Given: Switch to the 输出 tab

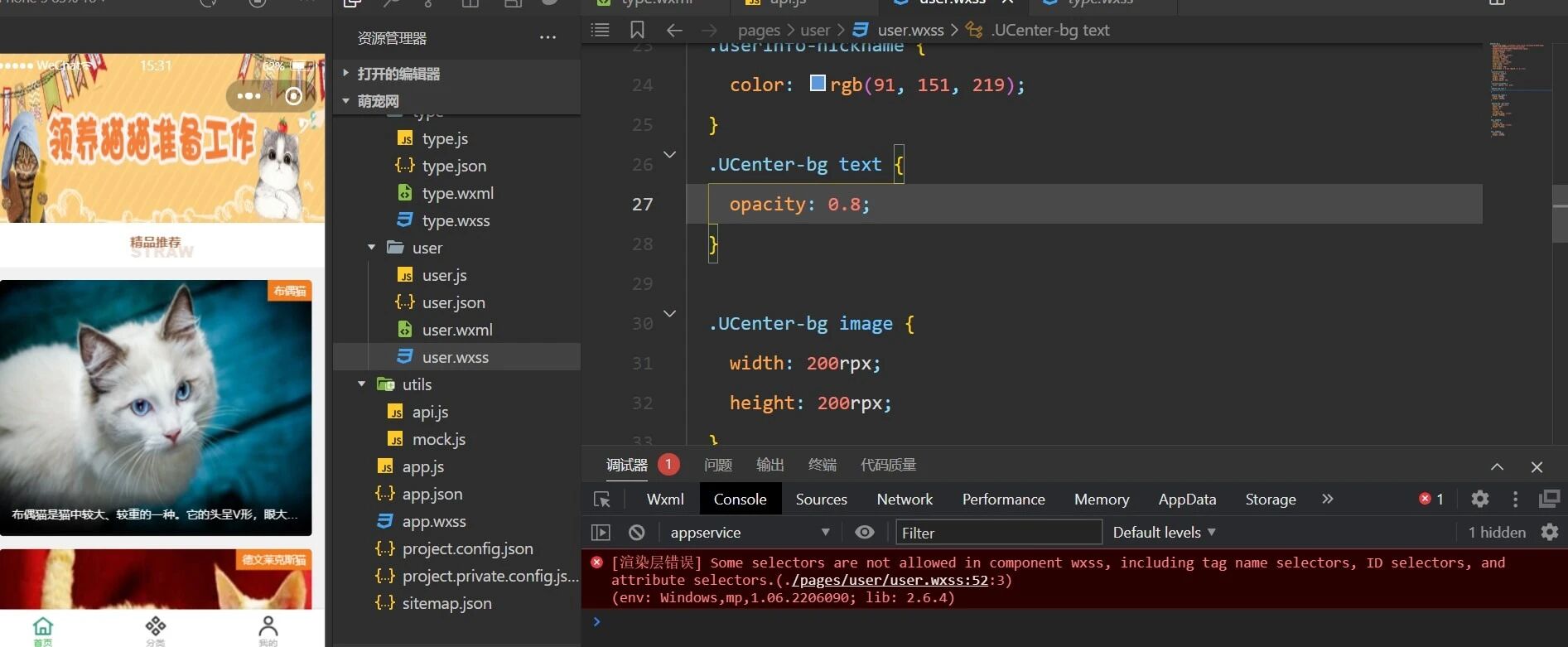Looking at the screenshot, I should click(x=770, y=465).
